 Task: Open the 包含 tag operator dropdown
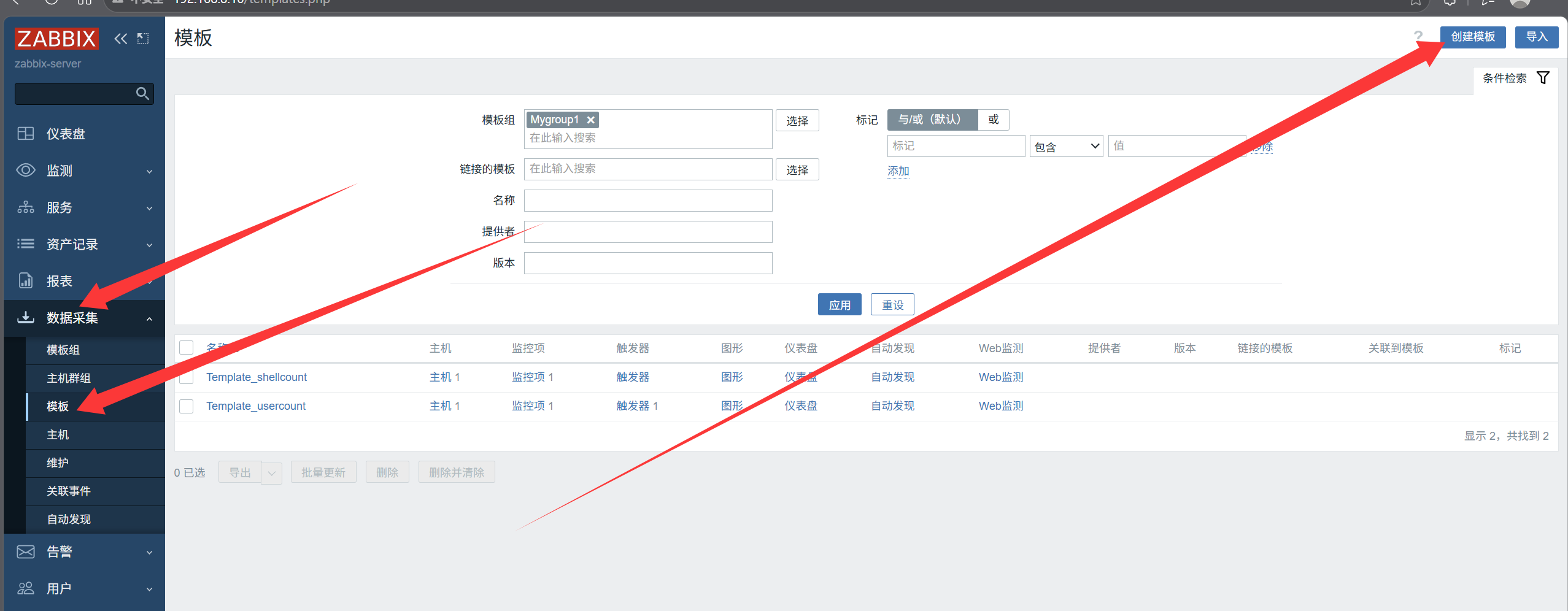(1066, 146)
